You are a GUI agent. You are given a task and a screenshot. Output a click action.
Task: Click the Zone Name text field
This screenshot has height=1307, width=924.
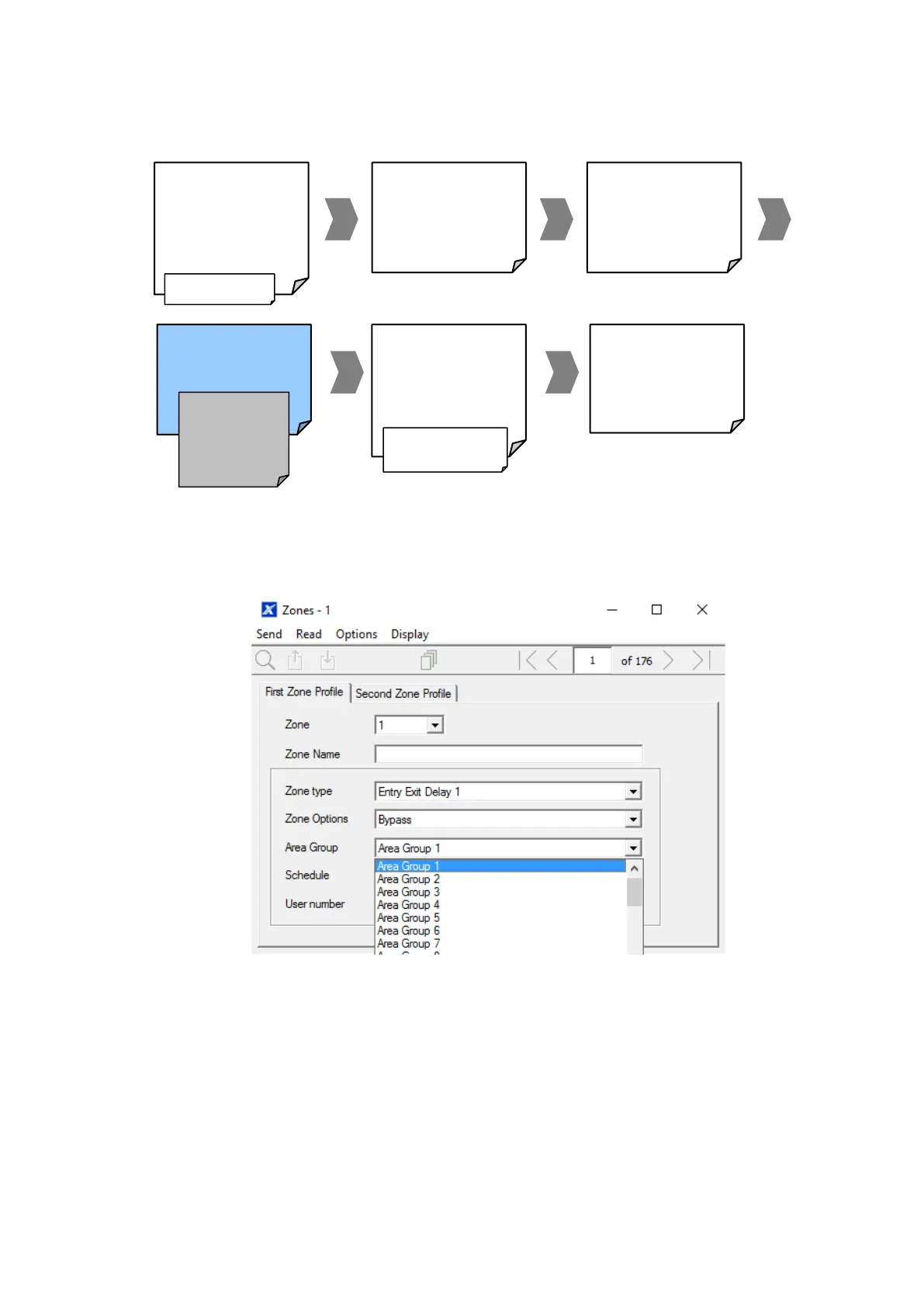[x=508, y=754]
